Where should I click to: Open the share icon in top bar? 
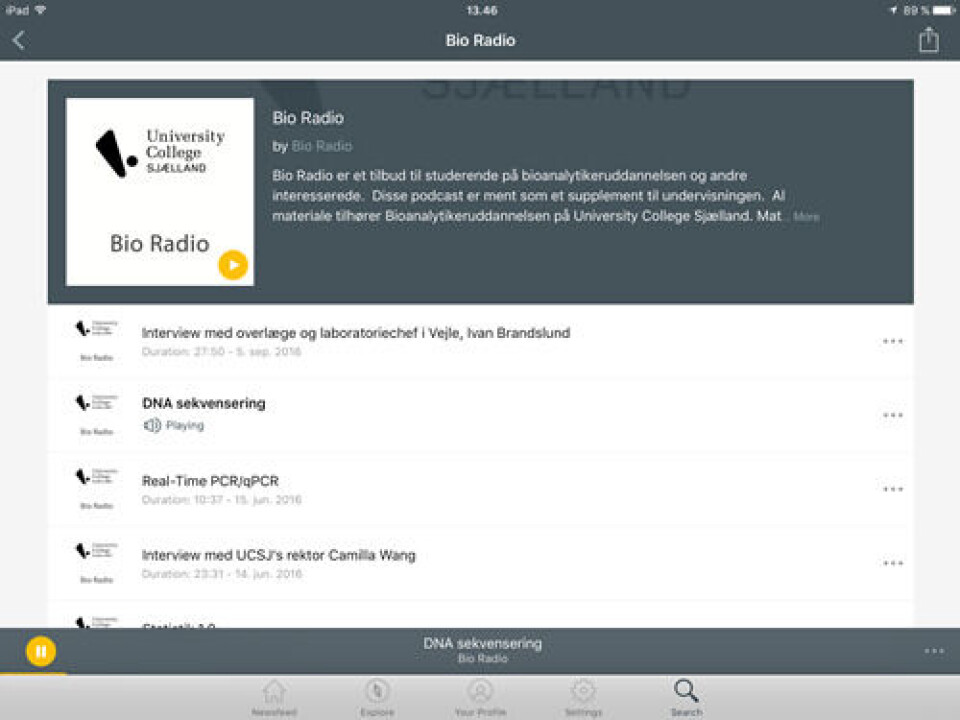pyautogui.click(x=929, y=40)
